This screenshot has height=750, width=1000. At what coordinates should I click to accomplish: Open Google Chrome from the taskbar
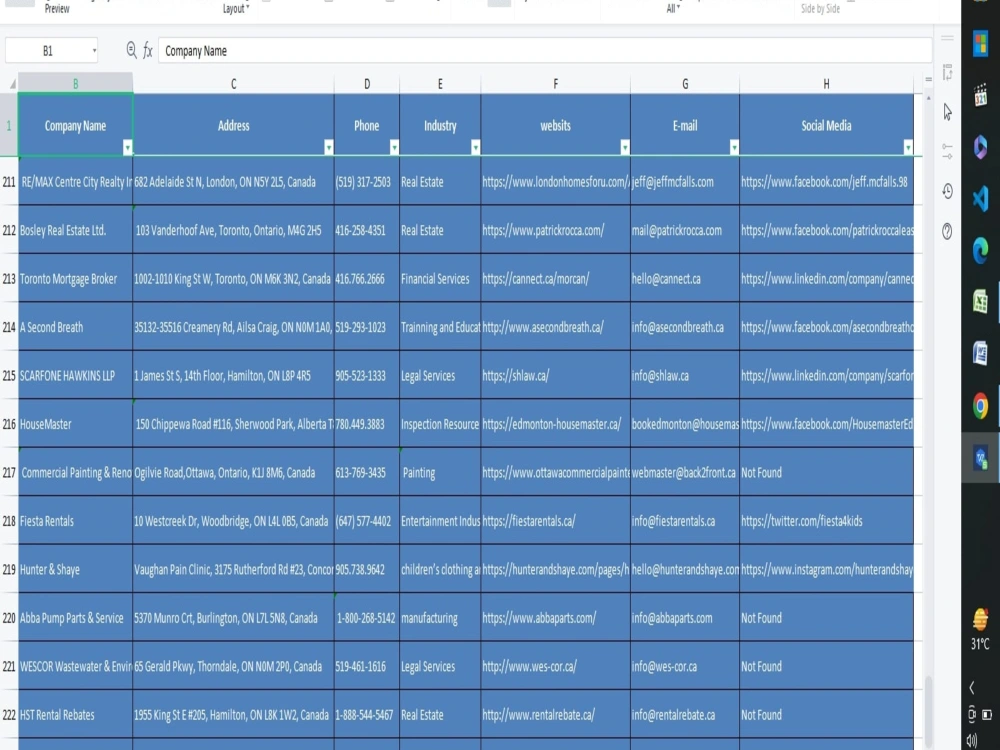click(x=981, y=406)
